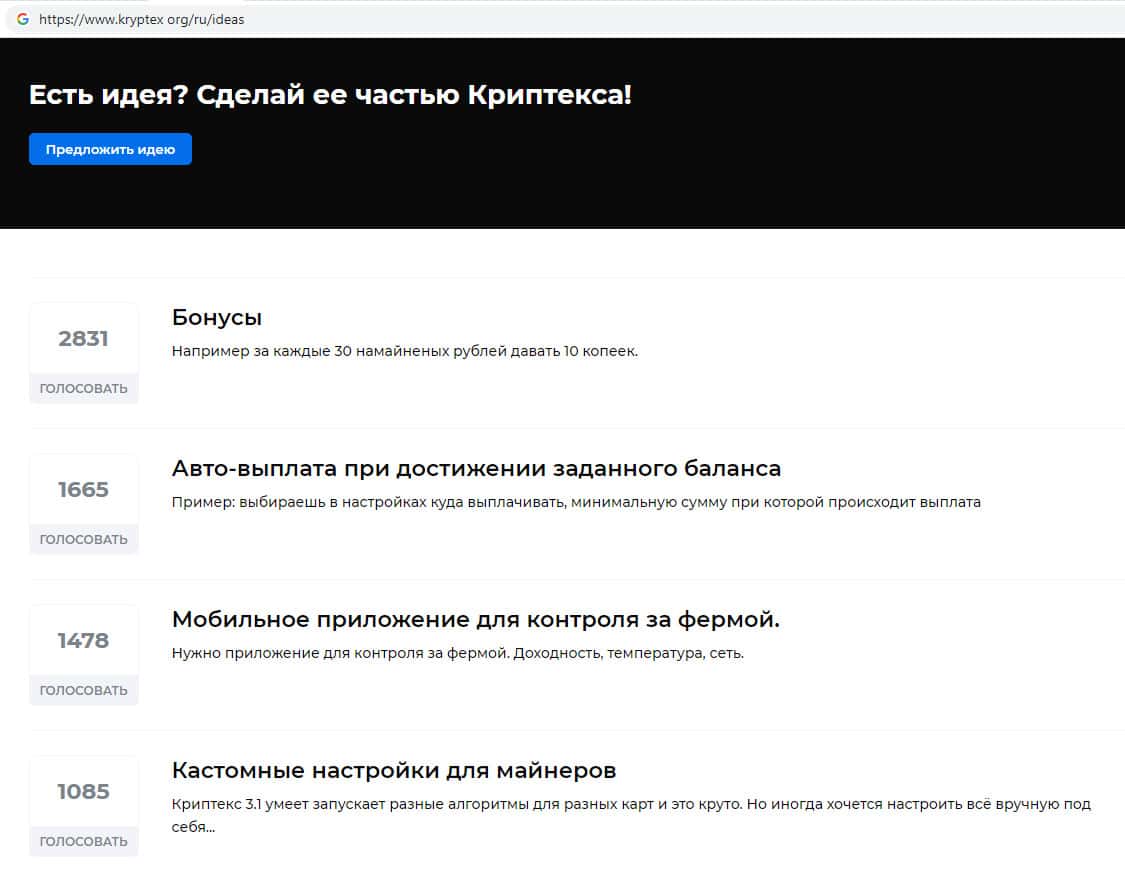Click the 1665 vote count

coord(83,489)
